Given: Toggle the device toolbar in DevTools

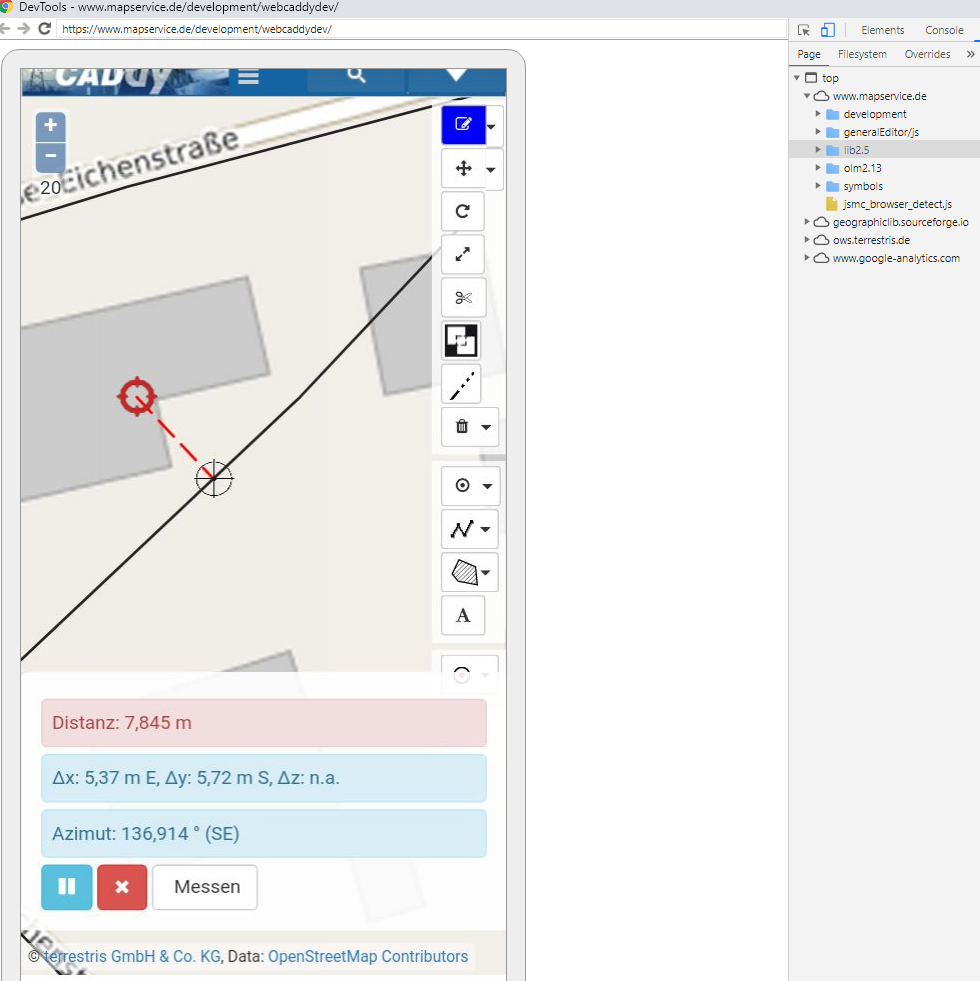Looking at the screenshot, I should point(828,30).
